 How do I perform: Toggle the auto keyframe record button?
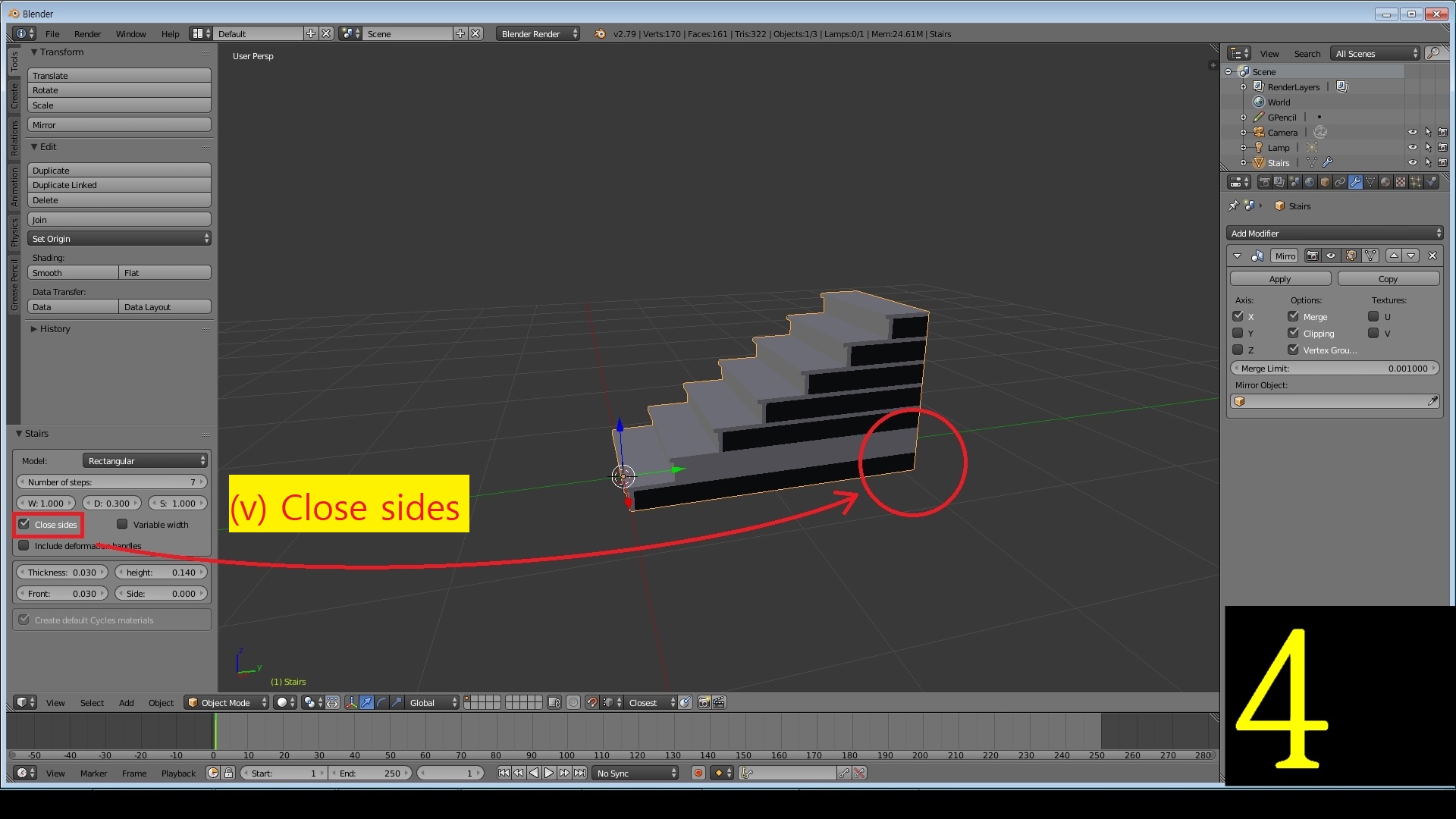pyautogui.click(x=698, y=773)
